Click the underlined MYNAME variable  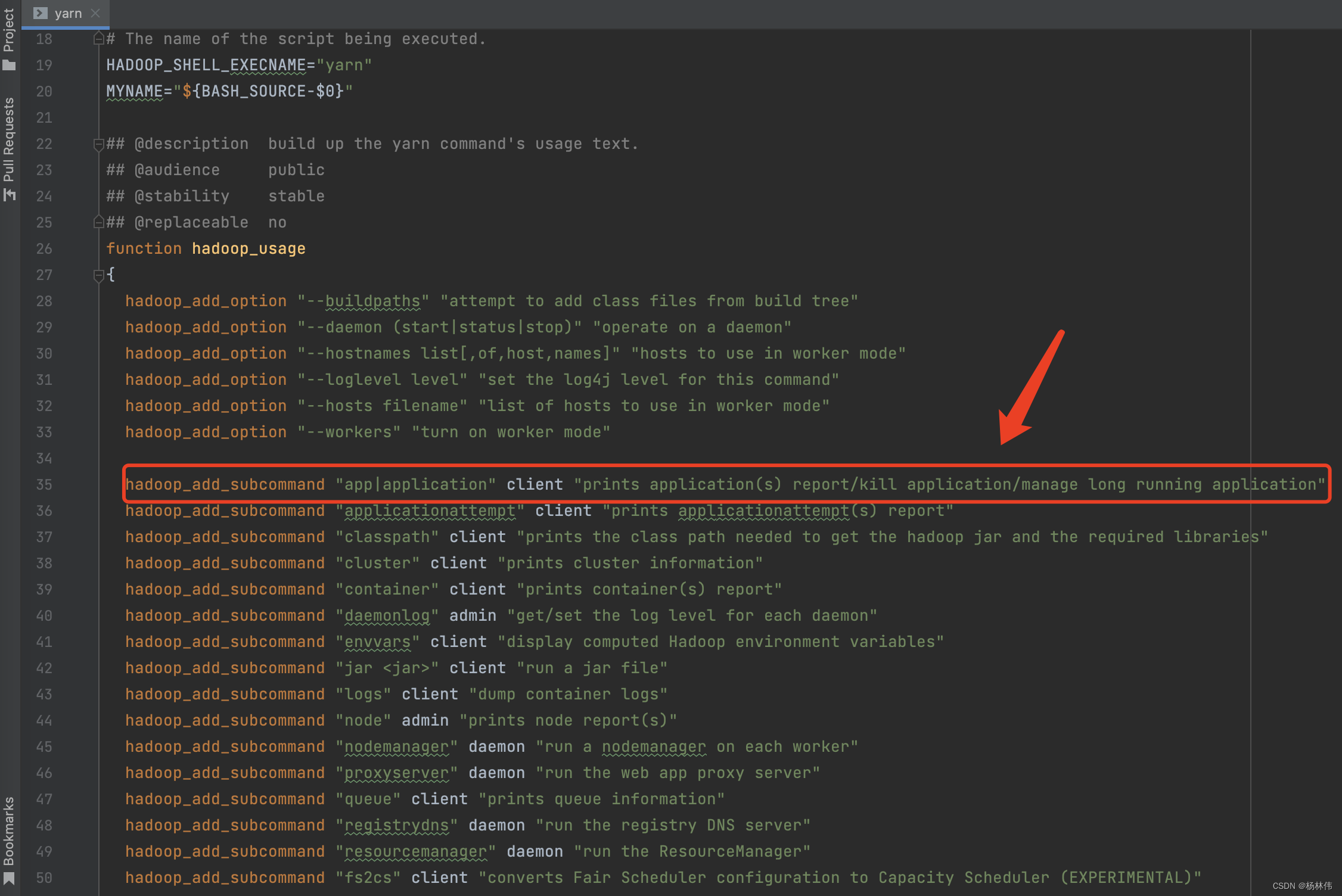point(134,92)
